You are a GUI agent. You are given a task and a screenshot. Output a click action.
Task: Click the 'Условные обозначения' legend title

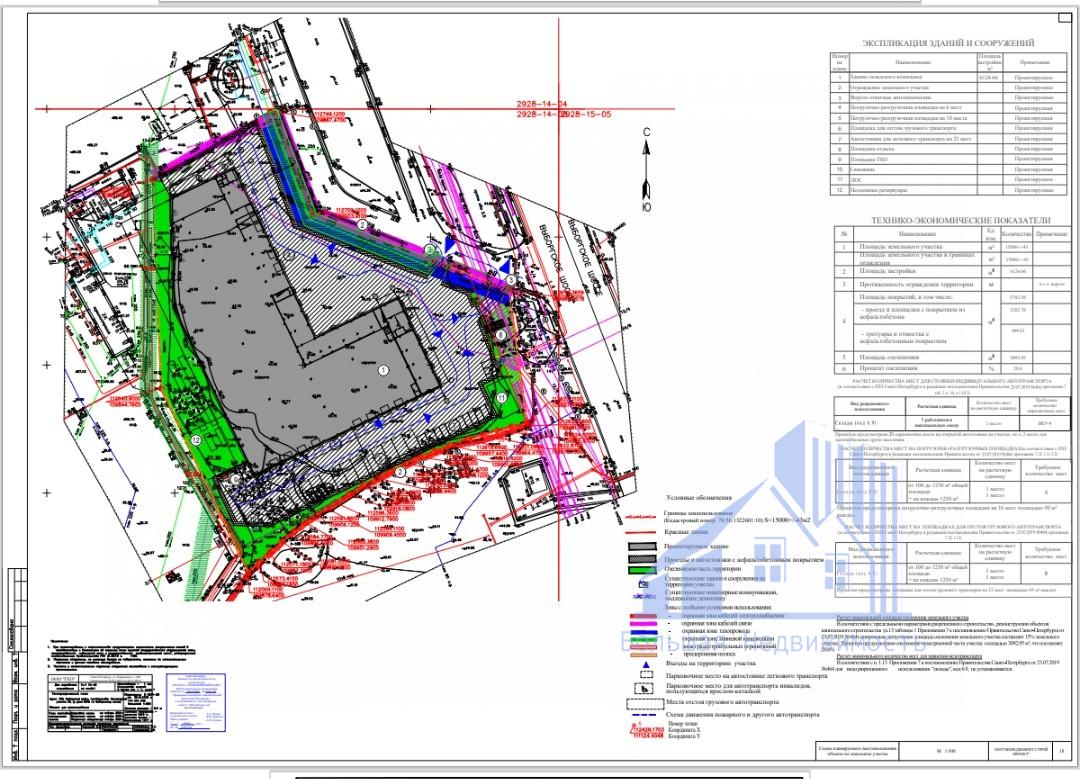tap(699, 497)
